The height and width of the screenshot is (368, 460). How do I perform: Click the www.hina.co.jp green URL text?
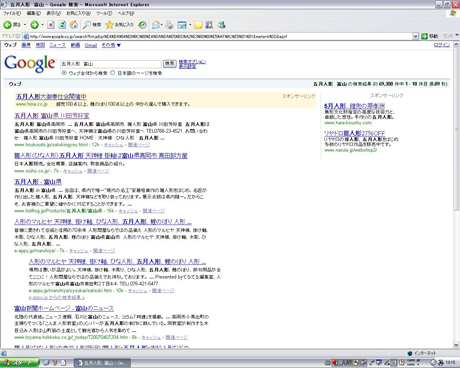tap(32, 104)
